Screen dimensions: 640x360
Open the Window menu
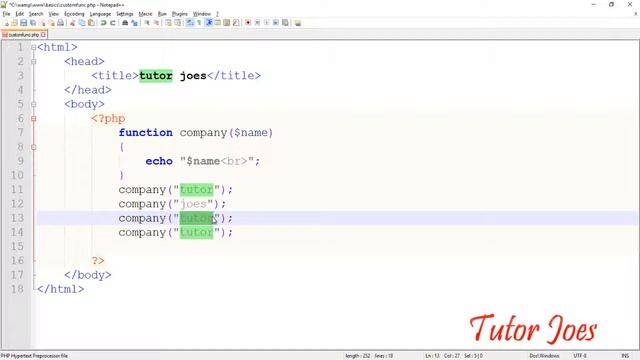[202, 14]
